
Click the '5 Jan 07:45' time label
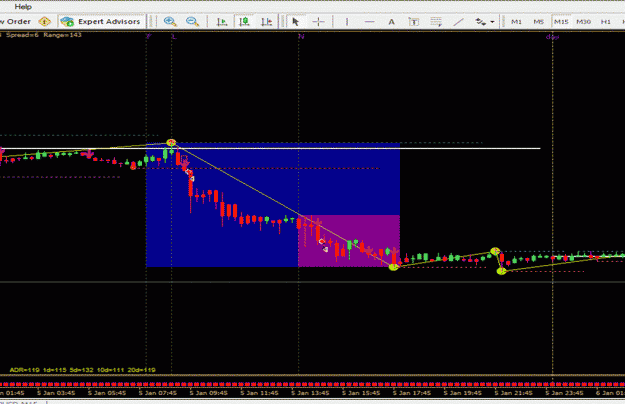(157, 393)
